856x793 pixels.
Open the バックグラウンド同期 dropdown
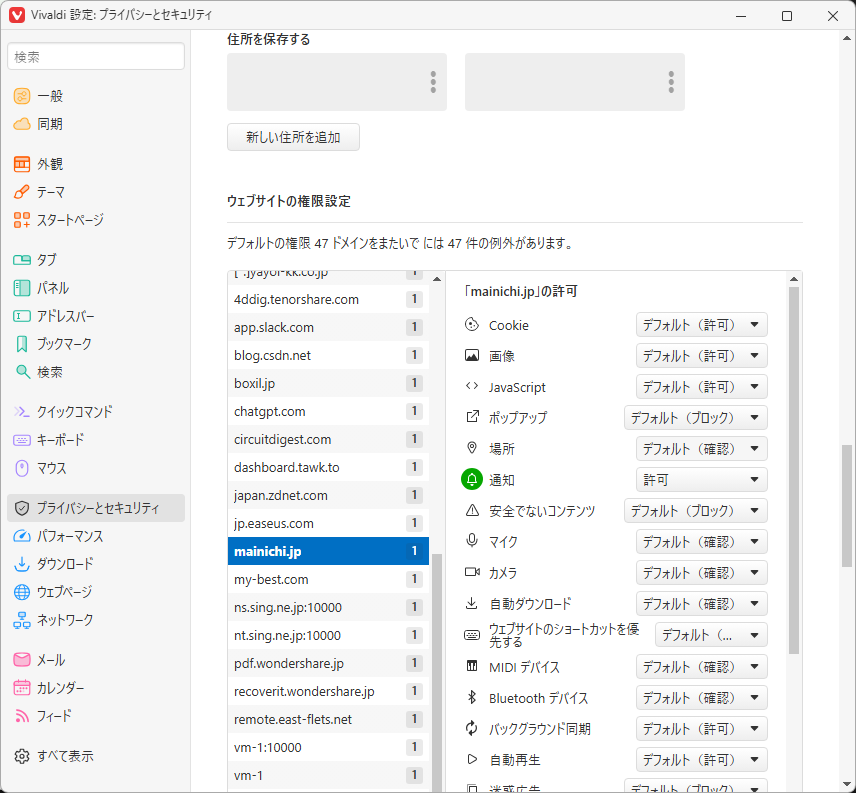coord(702,729)
